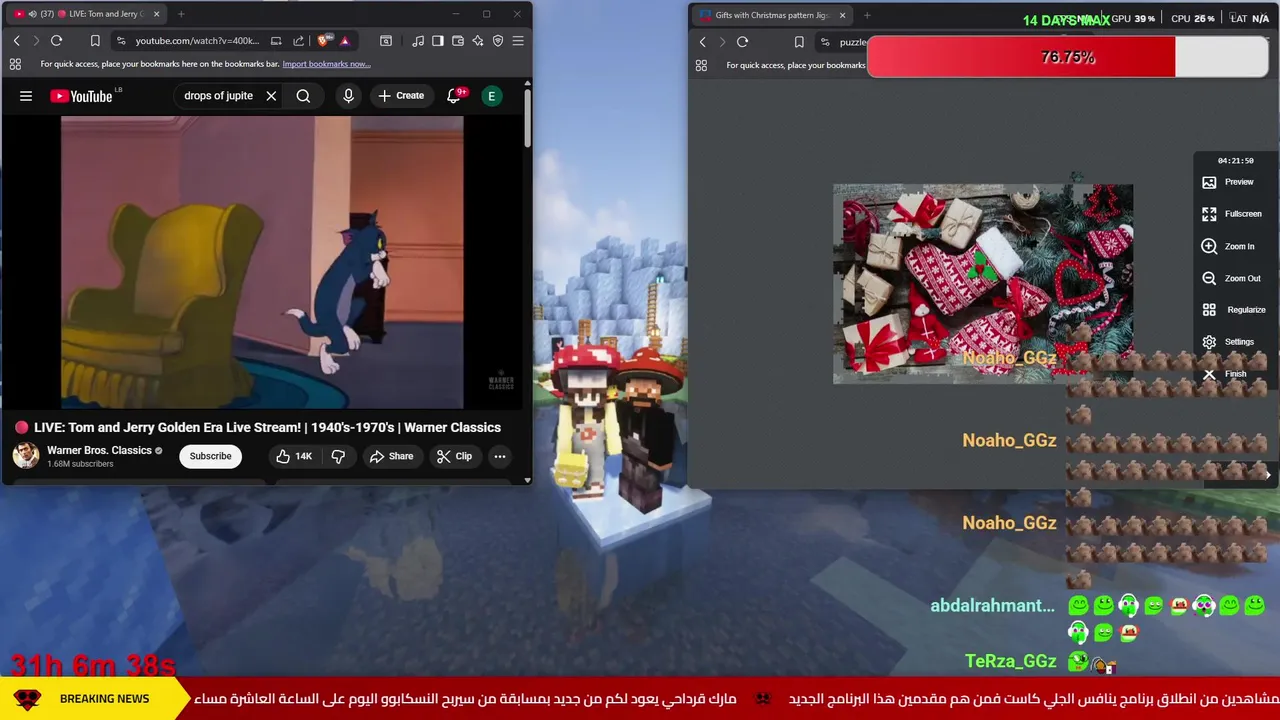Click the YouTube logo

pos(81,96)
